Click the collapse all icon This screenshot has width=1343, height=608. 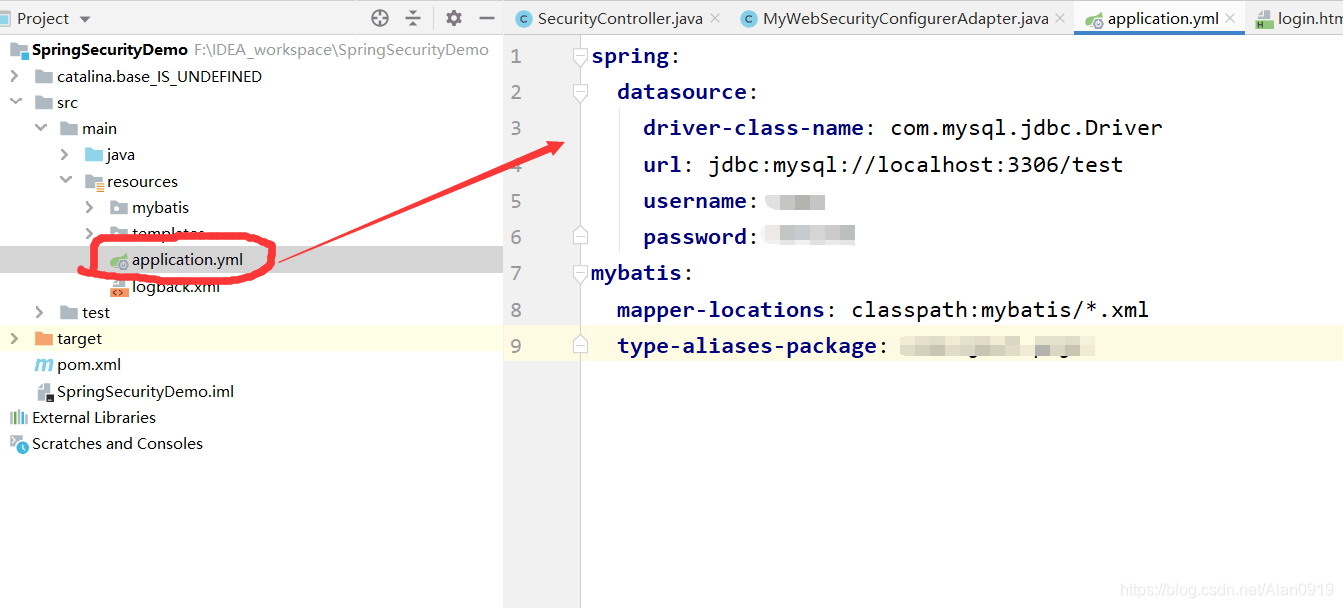point(413,18)
